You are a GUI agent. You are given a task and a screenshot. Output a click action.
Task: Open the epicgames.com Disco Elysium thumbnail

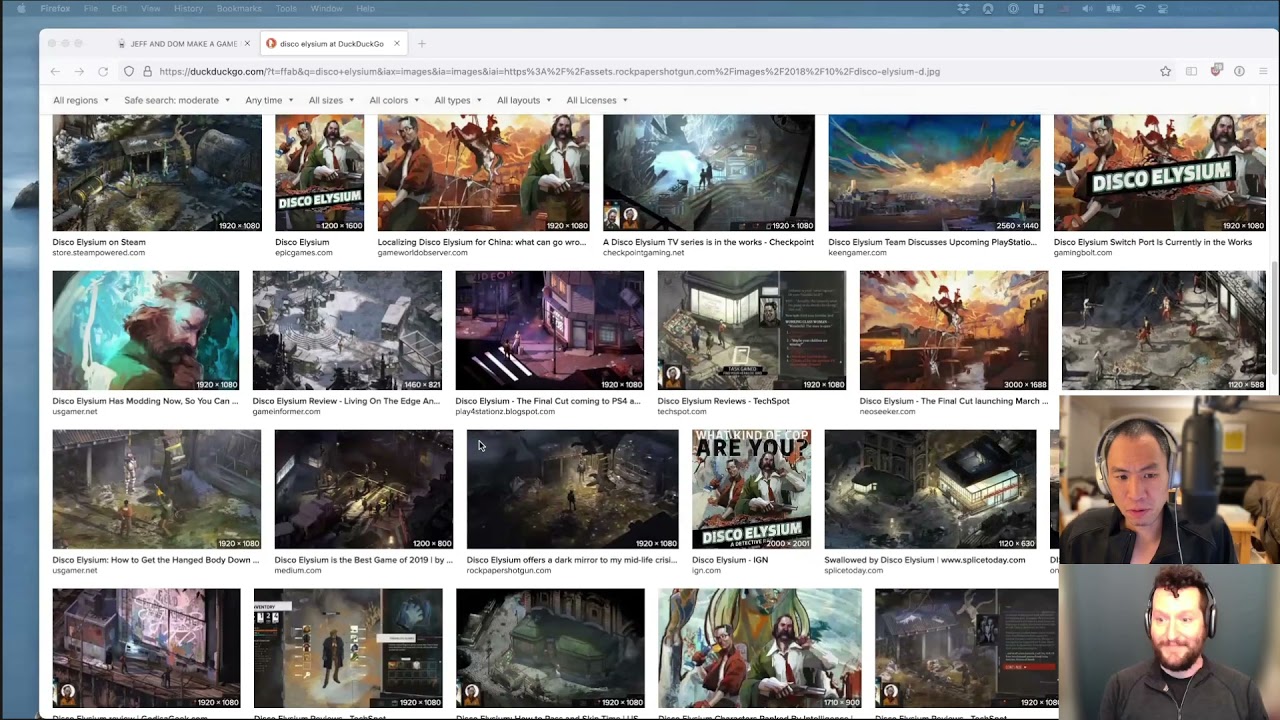pos(320,173)
